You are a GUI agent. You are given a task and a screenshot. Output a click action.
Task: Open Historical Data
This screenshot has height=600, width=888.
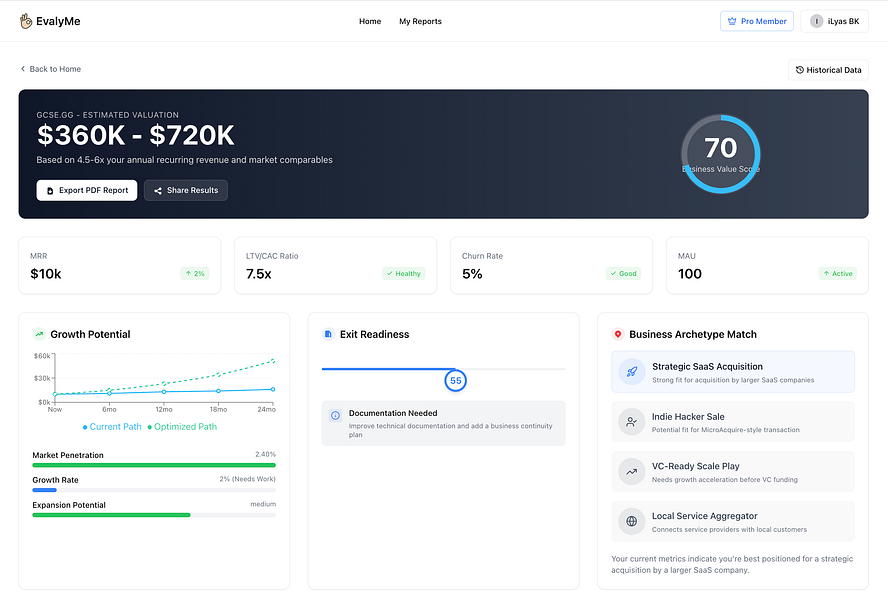tap(828, 70)
